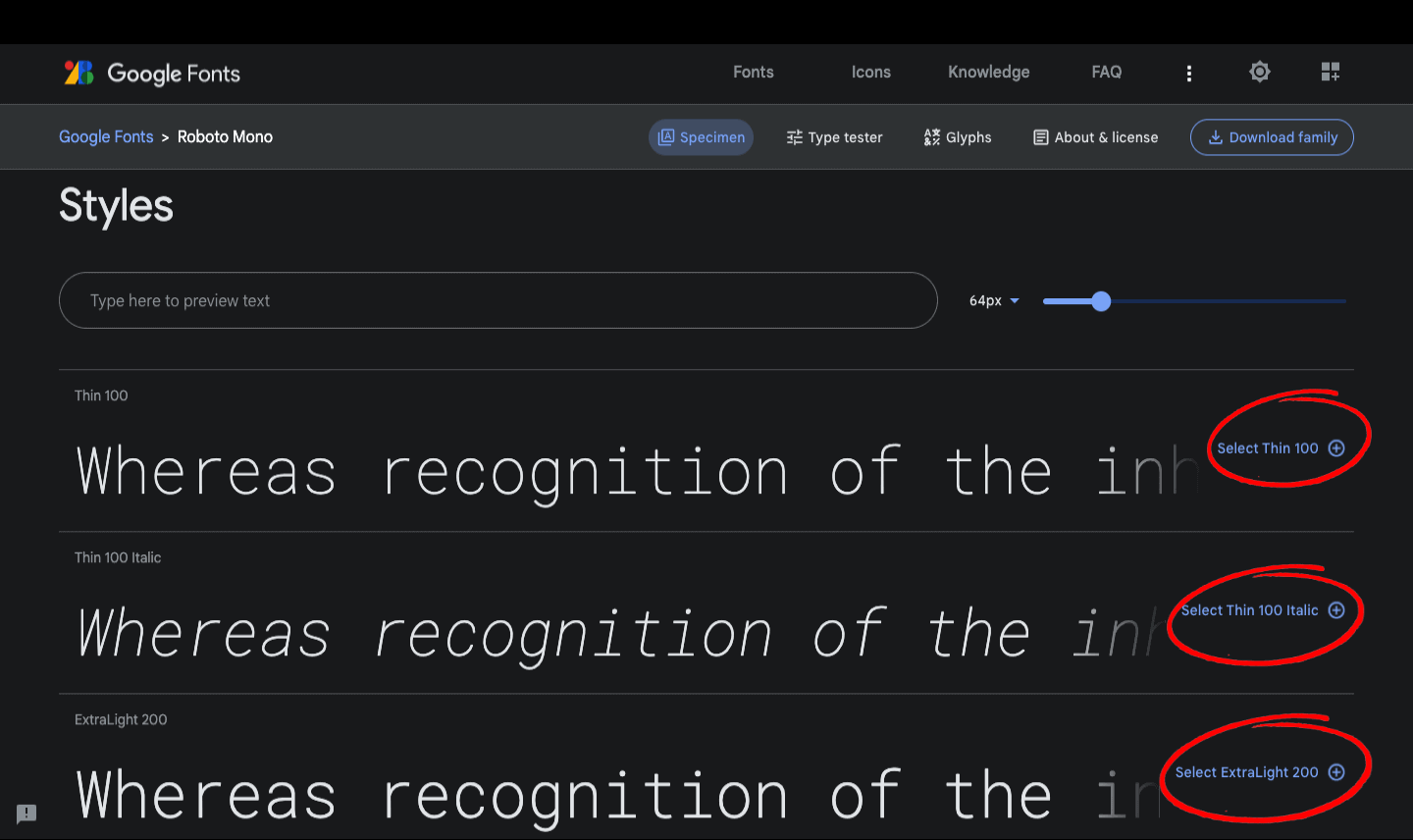
Task: Click the plus icon beside Select Thin 100 Italic
Action: [1336, 610]
